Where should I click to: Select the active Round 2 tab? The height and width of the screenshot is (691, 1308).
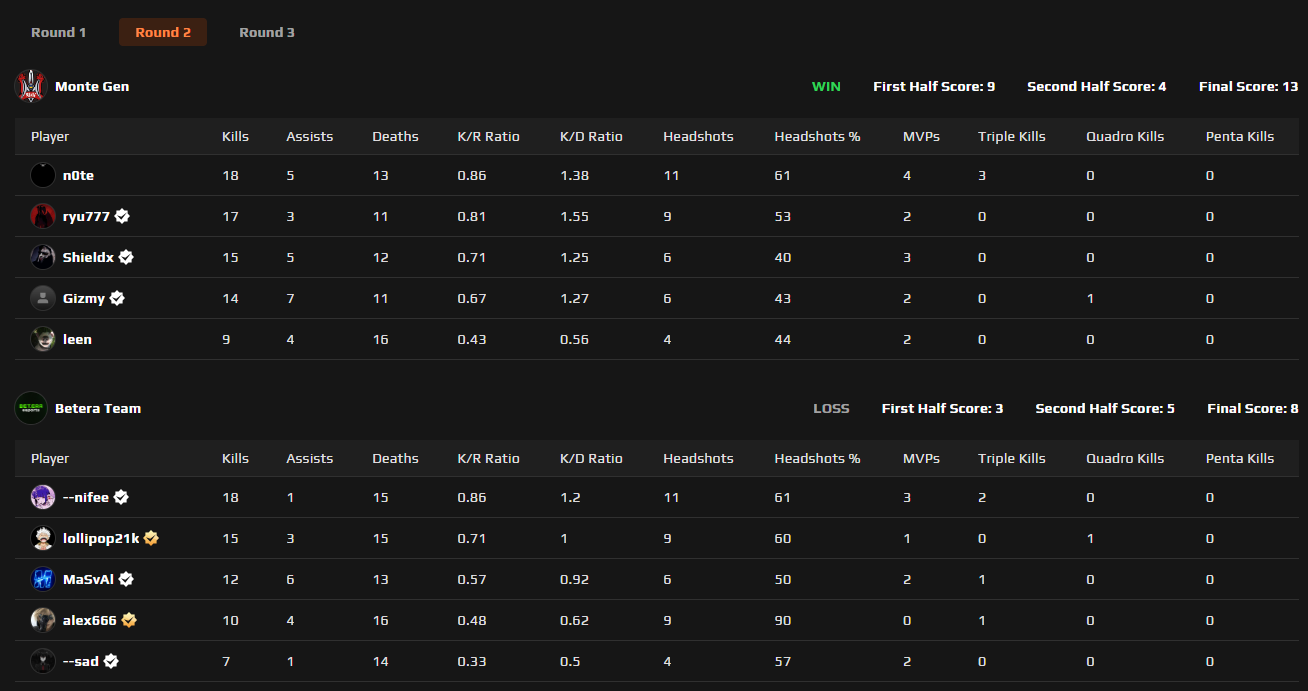tap(163, 32)
